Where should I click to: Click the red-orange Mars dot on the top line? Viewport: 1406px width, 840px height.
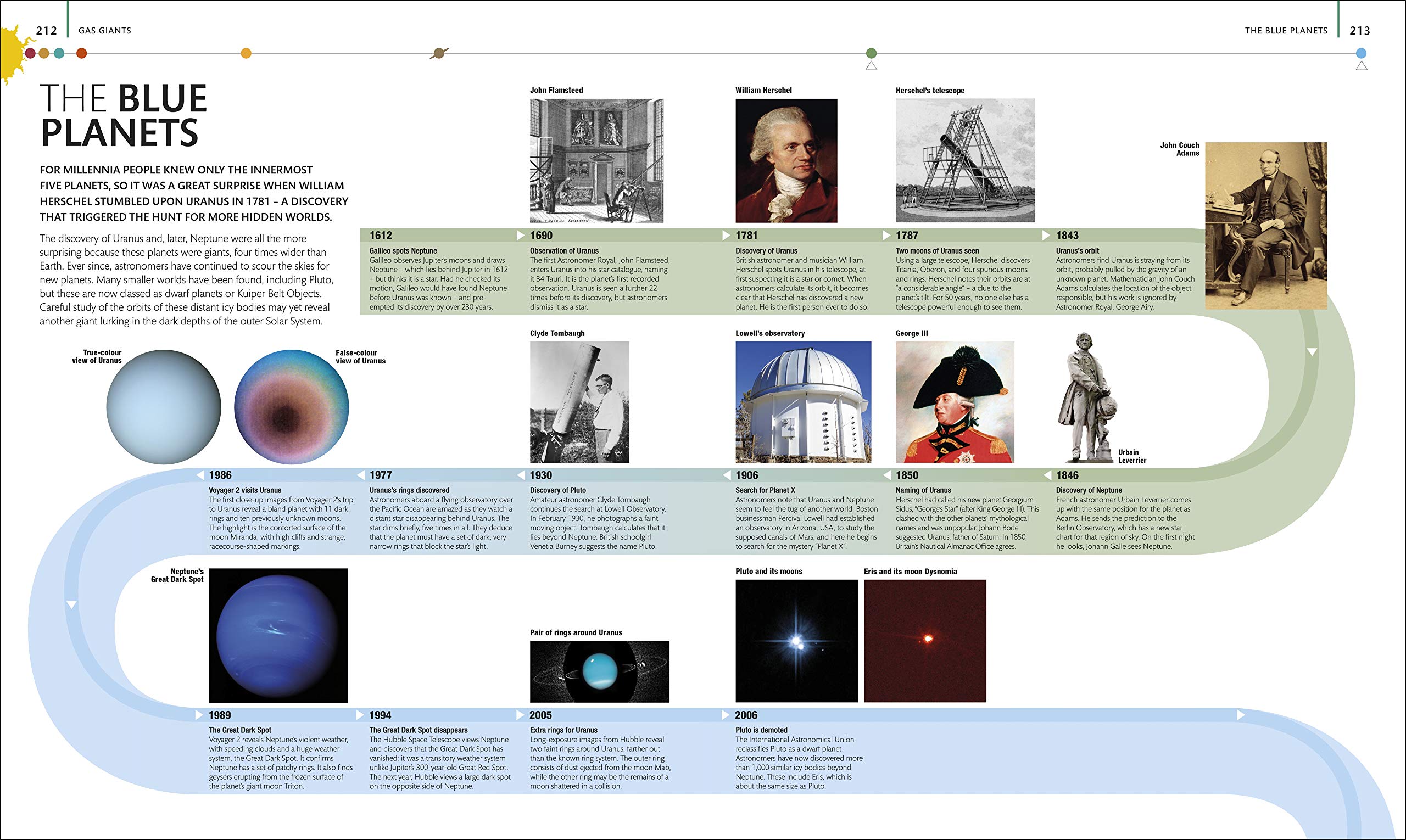point(81,54)
